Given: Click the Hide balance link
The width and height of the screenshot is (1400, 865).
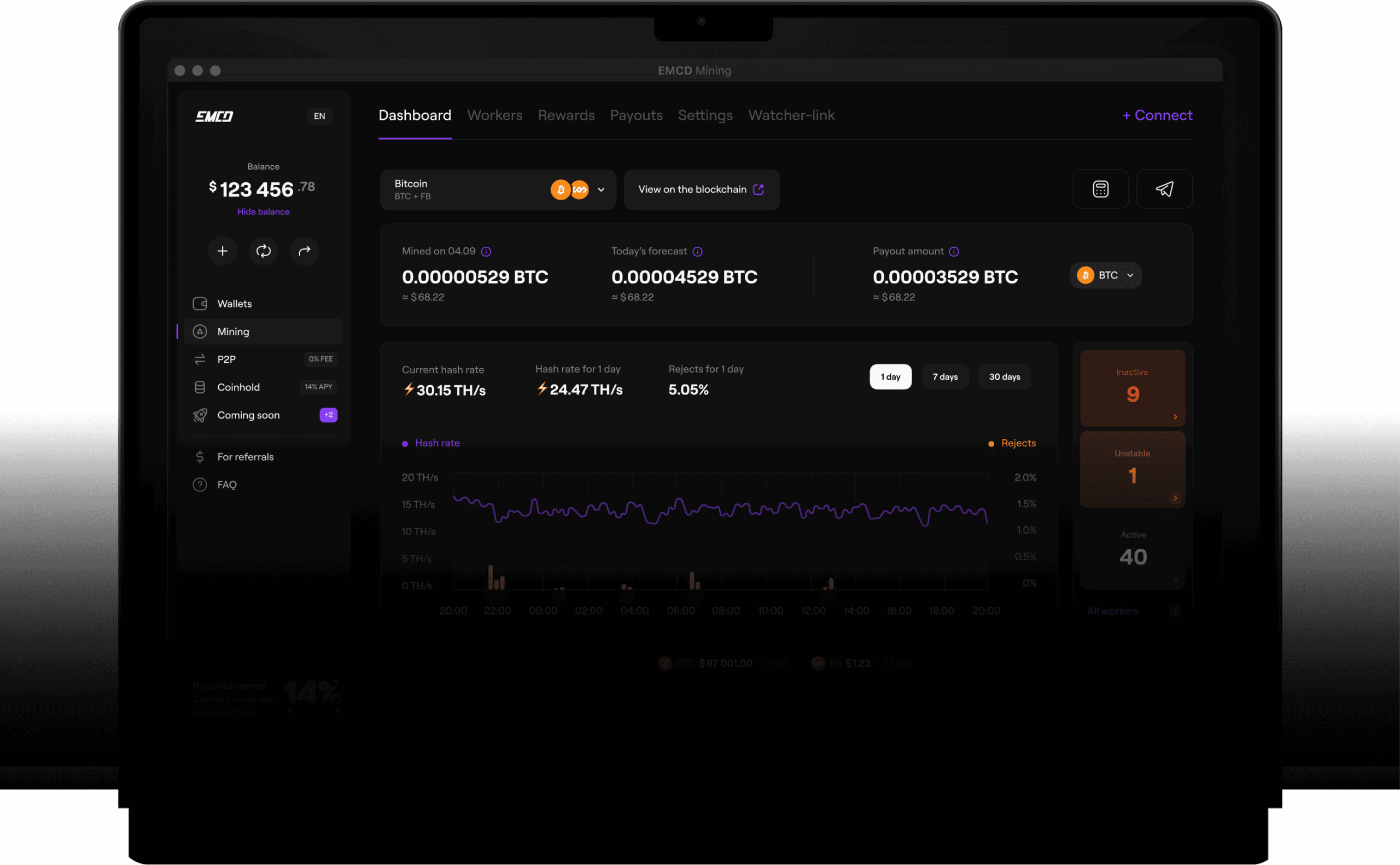Looking at the screenshot, I should [264, 212].
